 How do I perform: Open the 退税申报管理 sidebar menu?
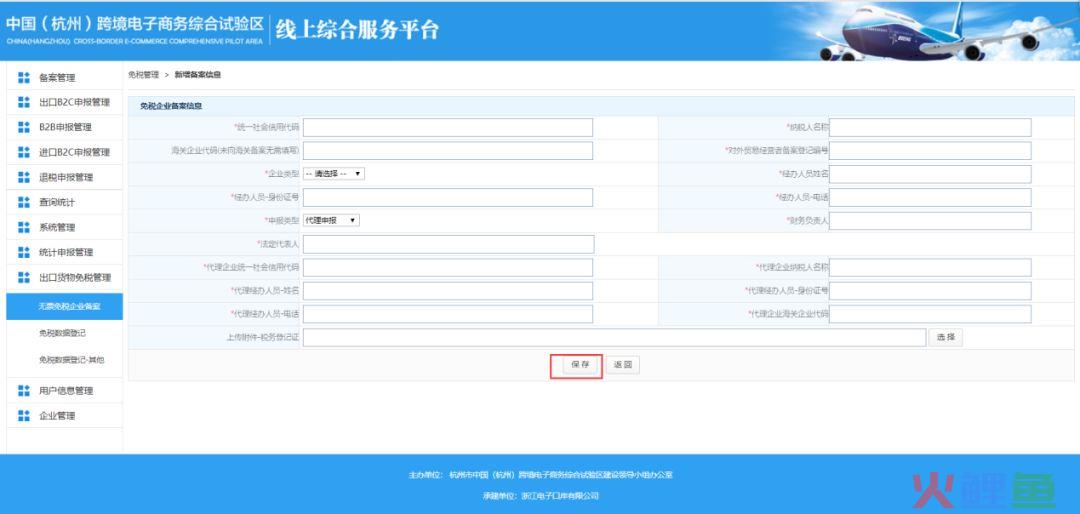(65, 177)
